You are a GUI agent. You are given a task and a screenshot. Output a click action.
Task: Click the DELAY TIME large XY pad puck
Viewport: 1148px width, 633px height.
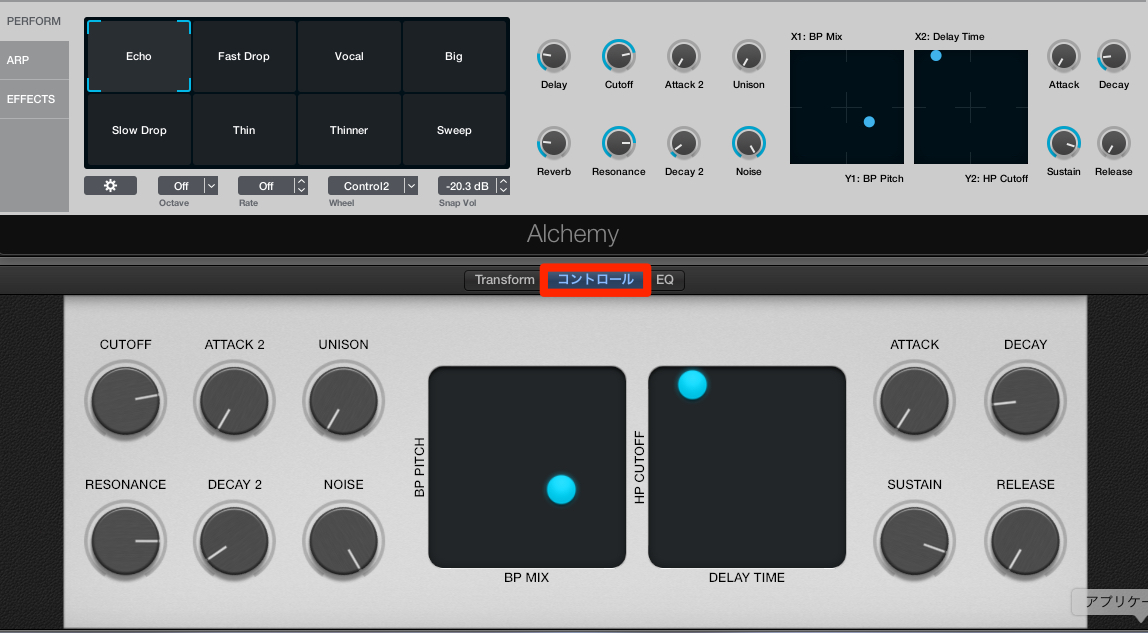[692, 384]
